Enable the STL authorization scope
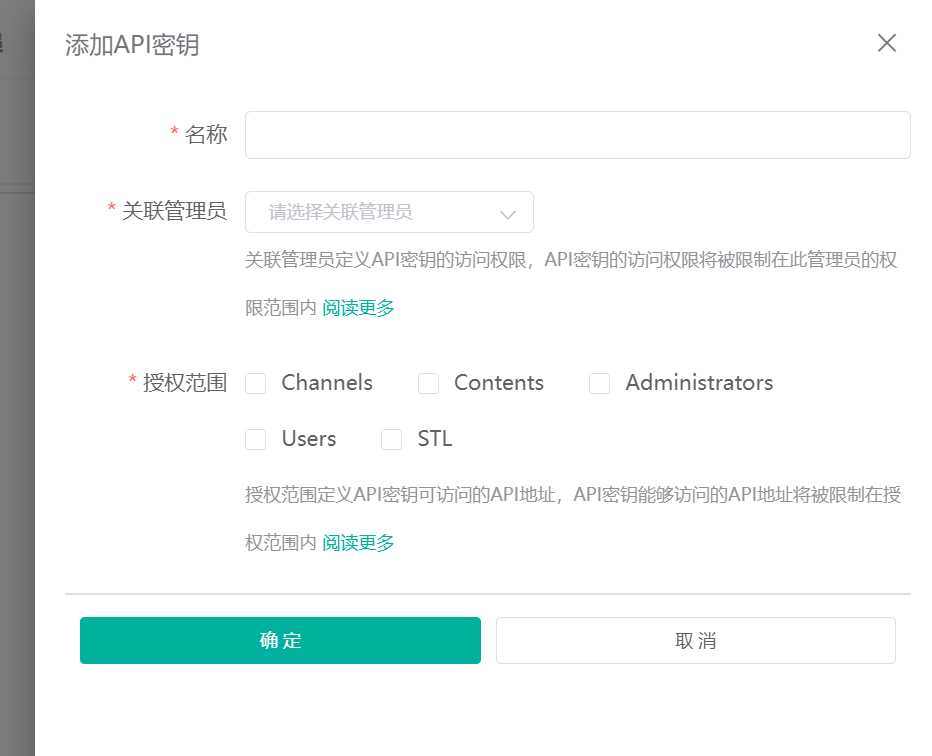932x756 pixels. point(391,439)
